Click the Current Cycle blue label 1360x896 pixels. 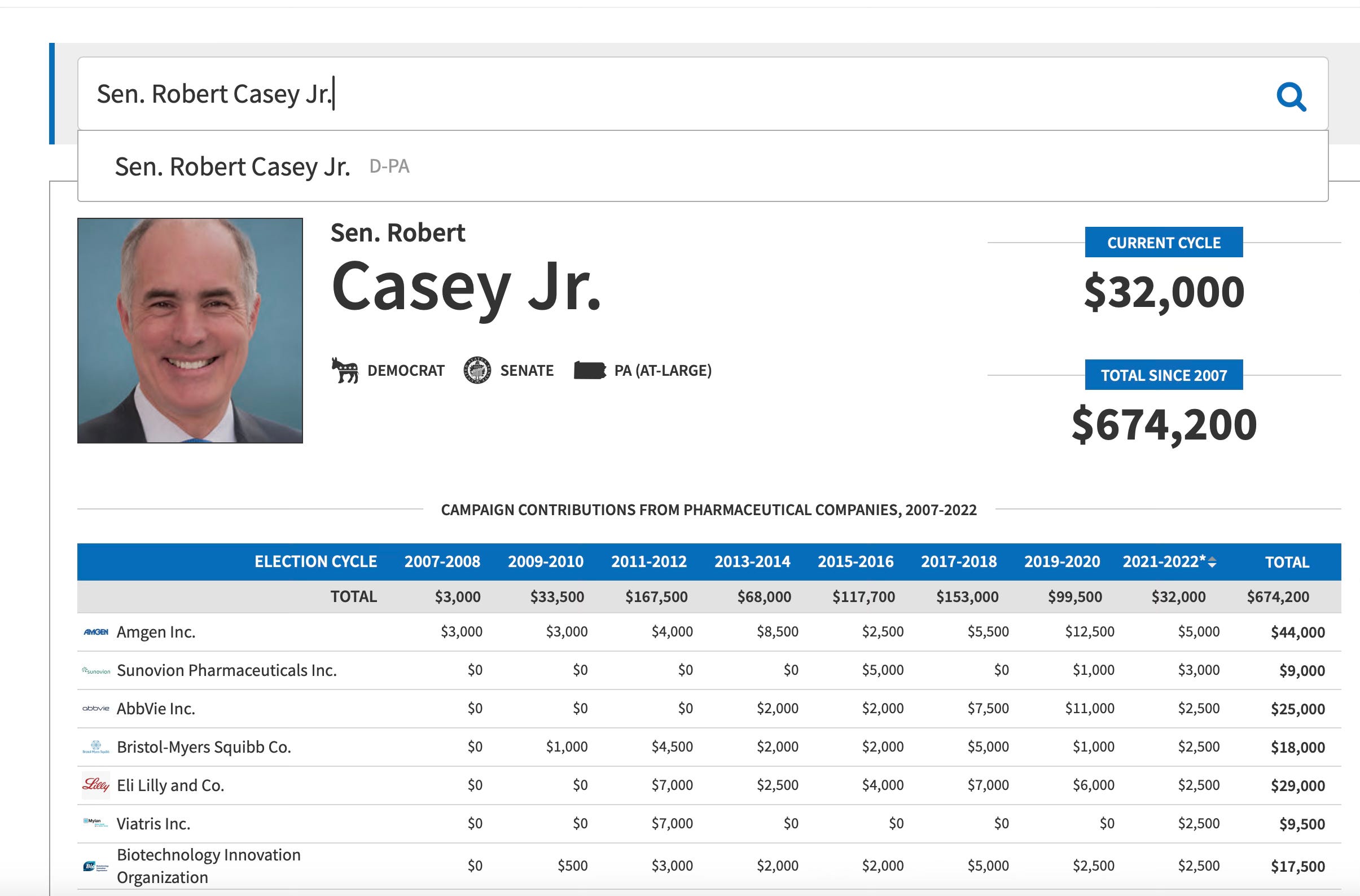[1164, 242]
